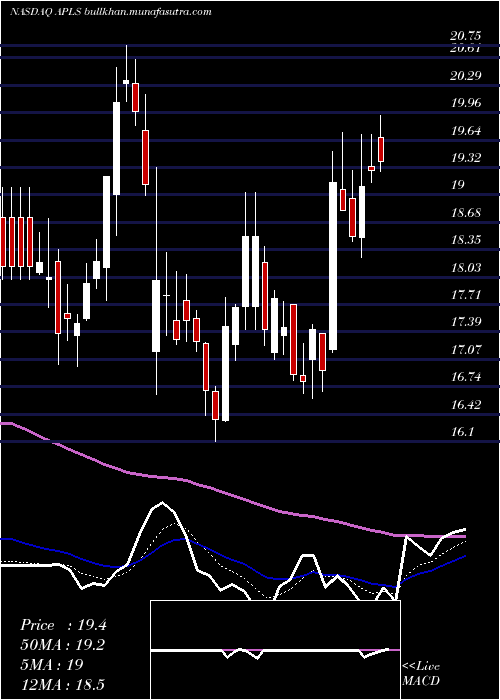The width and height of the screenshot is (500, 700).
Task: Click the 5MA : 19 readout
Action: (52, 665)
